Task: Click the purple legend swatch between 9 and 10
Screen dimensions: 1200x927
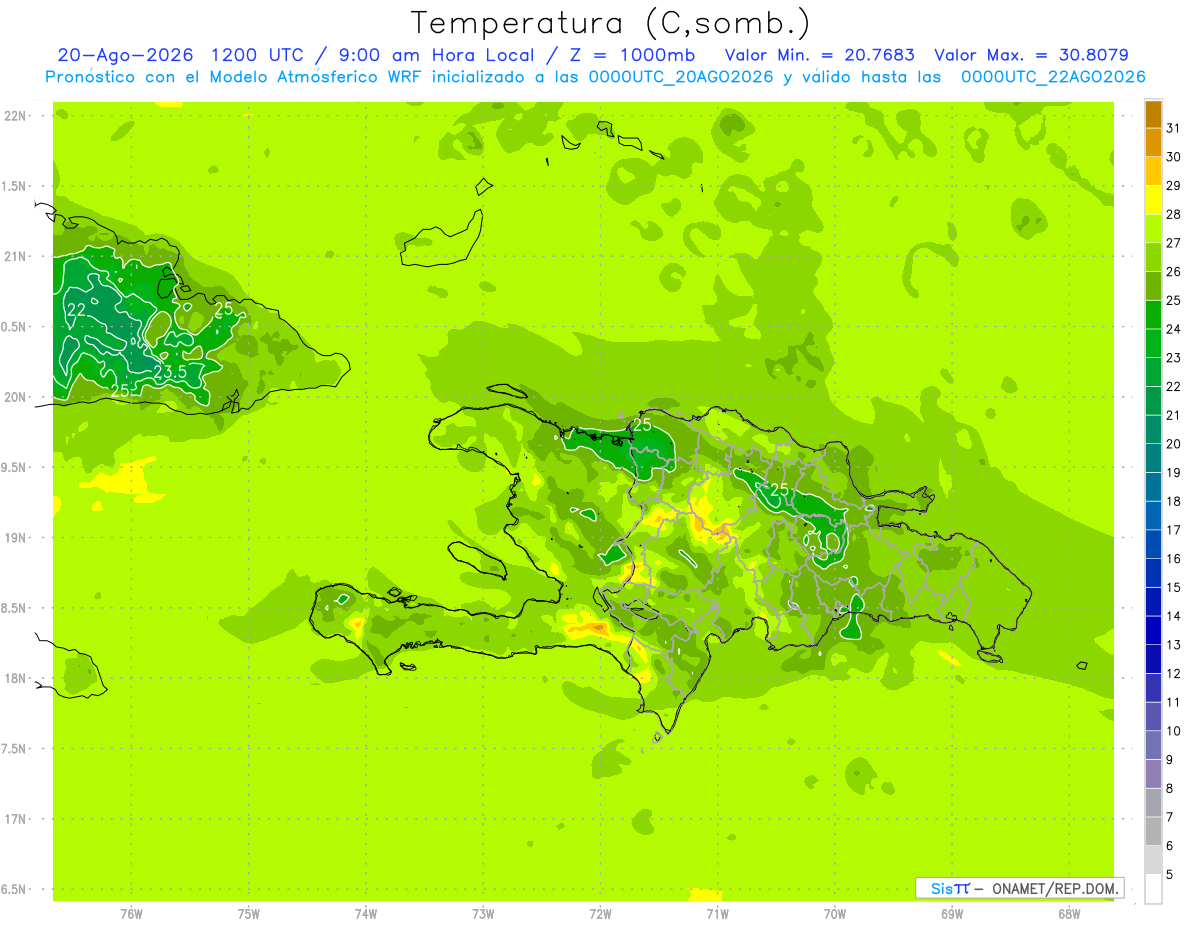Action: coord(1153,745)
